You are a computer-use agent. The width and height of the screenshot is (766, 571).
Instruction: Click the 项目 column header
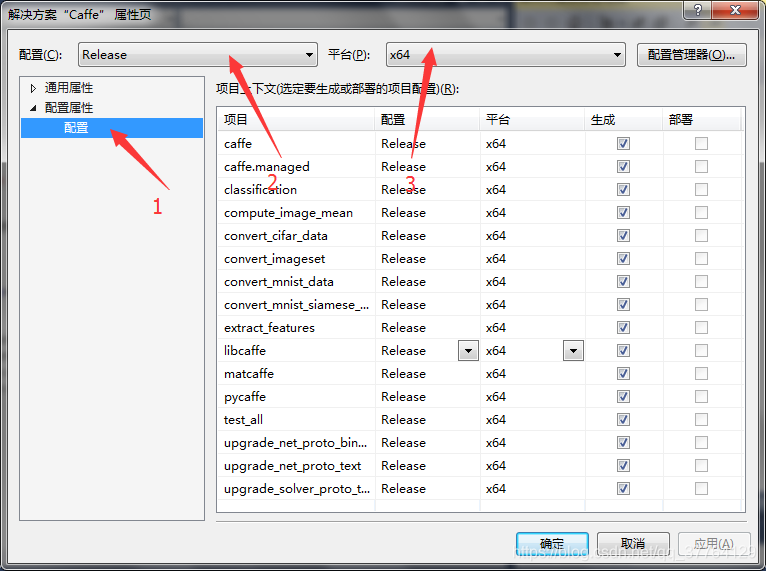(x=296, y=120)
